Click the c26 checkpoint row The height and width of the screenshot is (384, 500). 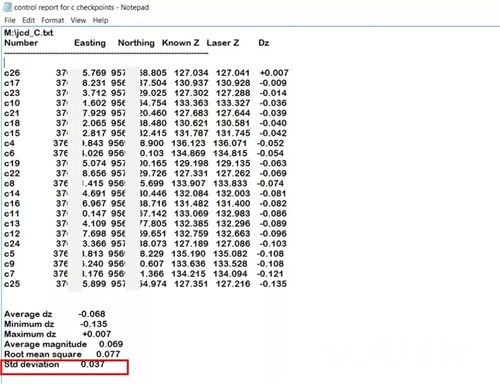pyautogui.click(x=146, y=73)
